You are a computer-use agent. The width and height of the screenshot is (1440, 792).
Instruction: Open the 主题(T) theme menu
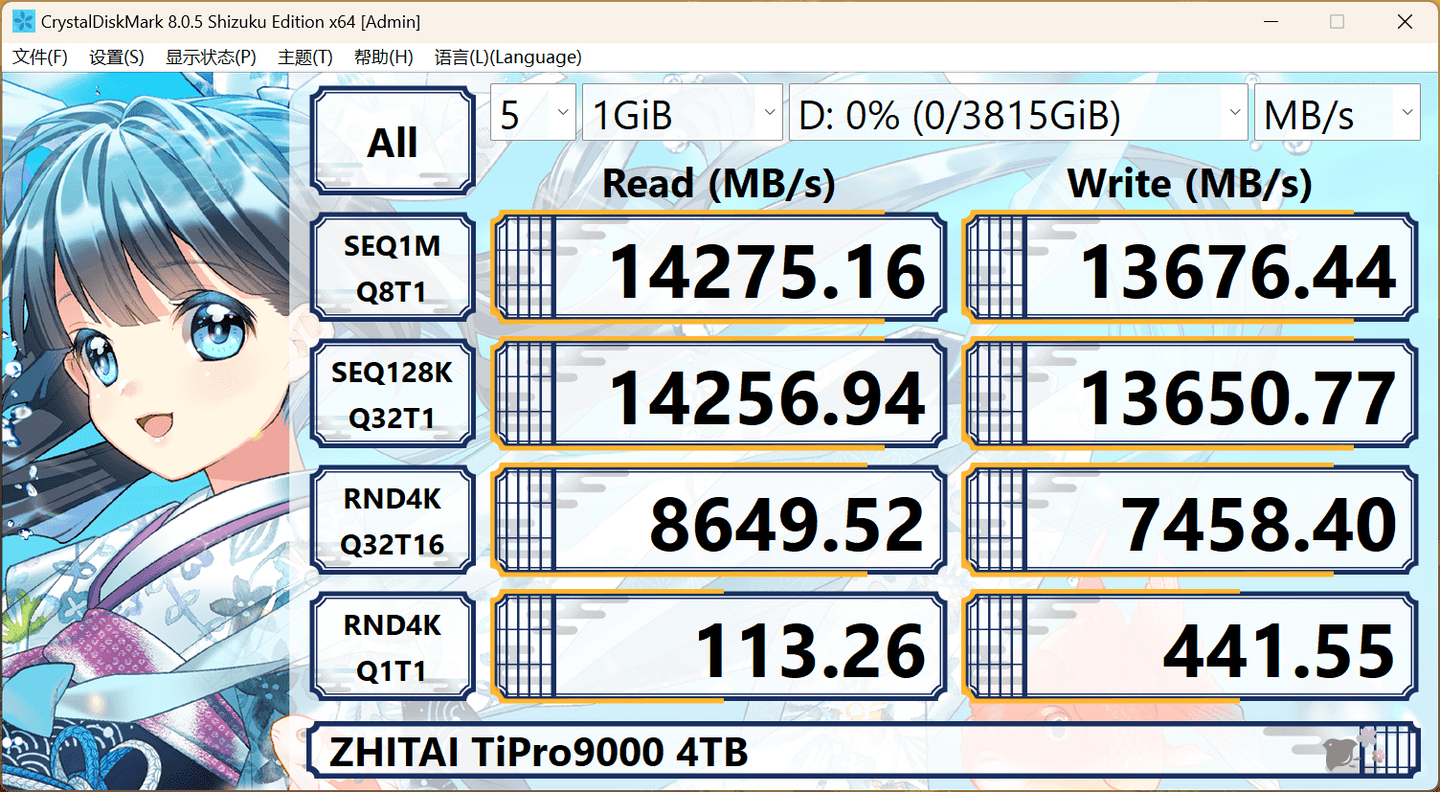pos(304,57)
